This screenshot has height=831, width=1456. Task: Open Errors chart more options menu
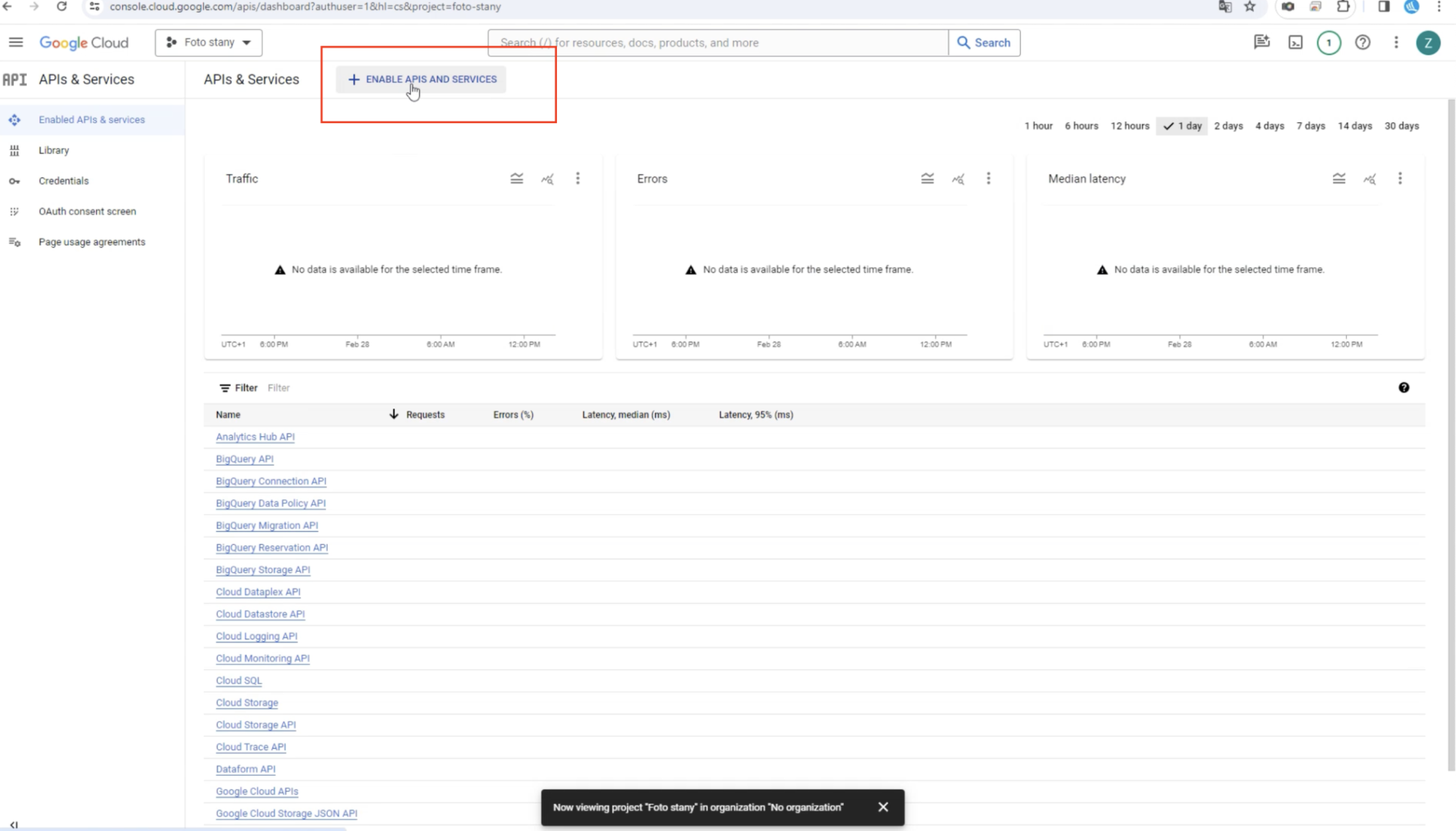click(x=988, y=179)
